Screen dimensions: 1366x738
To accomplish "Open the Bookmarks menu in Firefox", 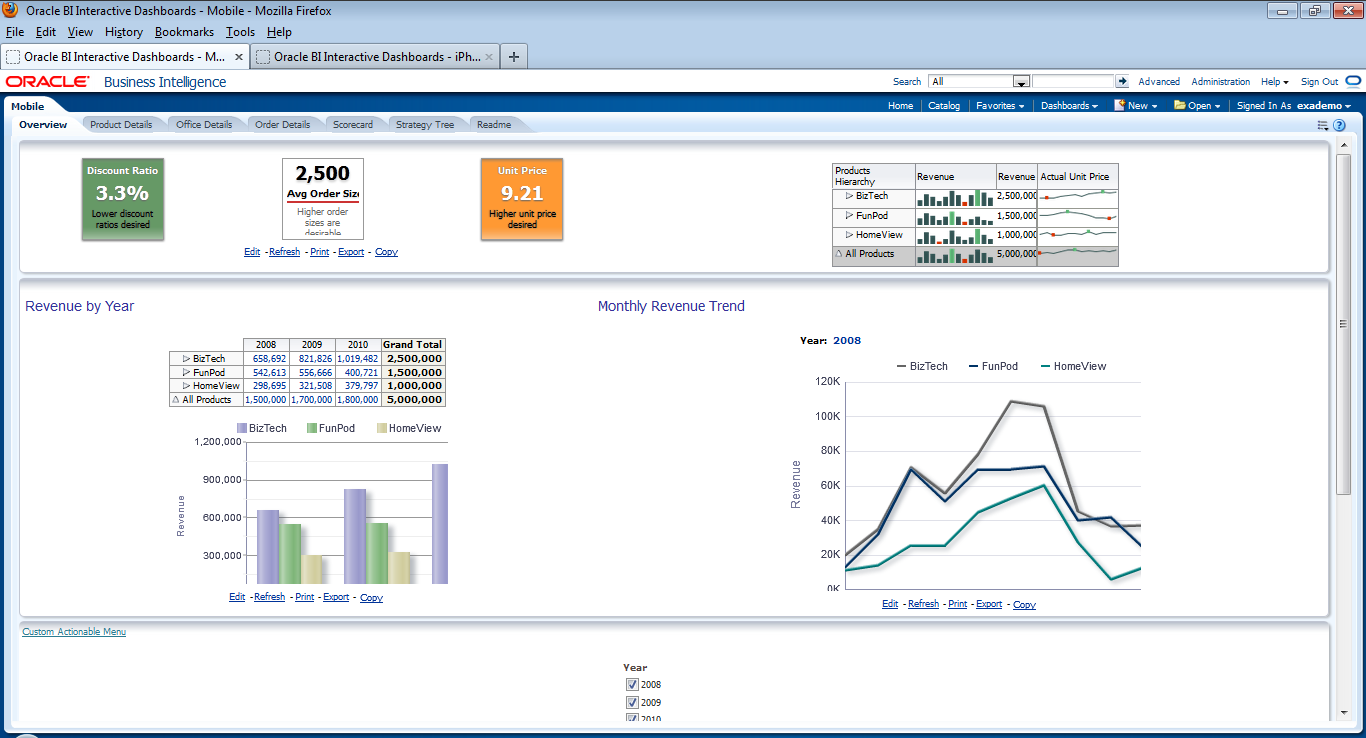I will pyautogui.click(x=184, y=31).
